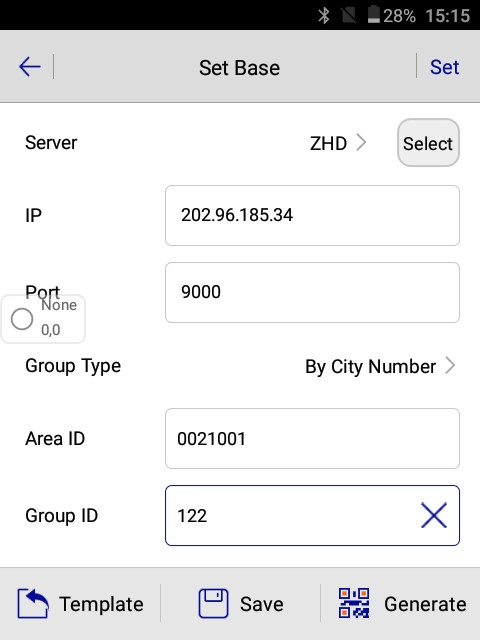The image size is (480, 640).
Task: Tap the no-SIM status bar icon
Action: click(x=349, y=16)
